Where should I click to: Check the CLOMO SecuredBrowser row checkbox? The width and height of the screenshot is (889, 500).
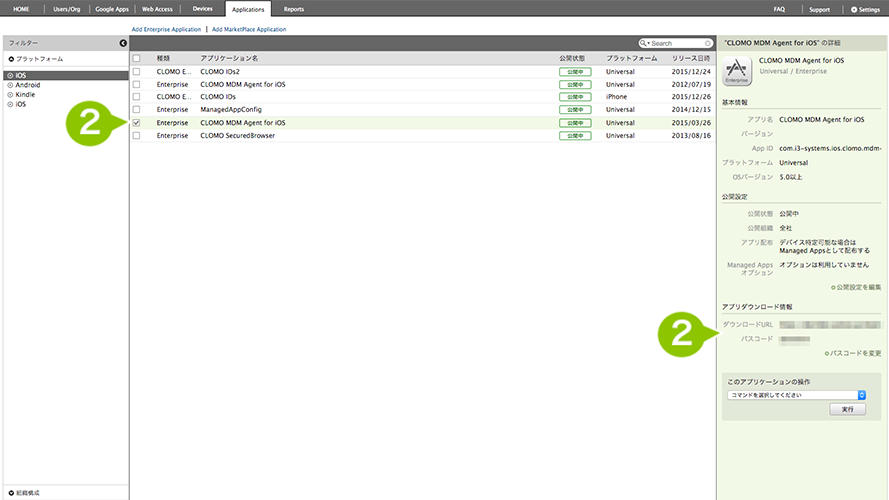click(136, 135)
